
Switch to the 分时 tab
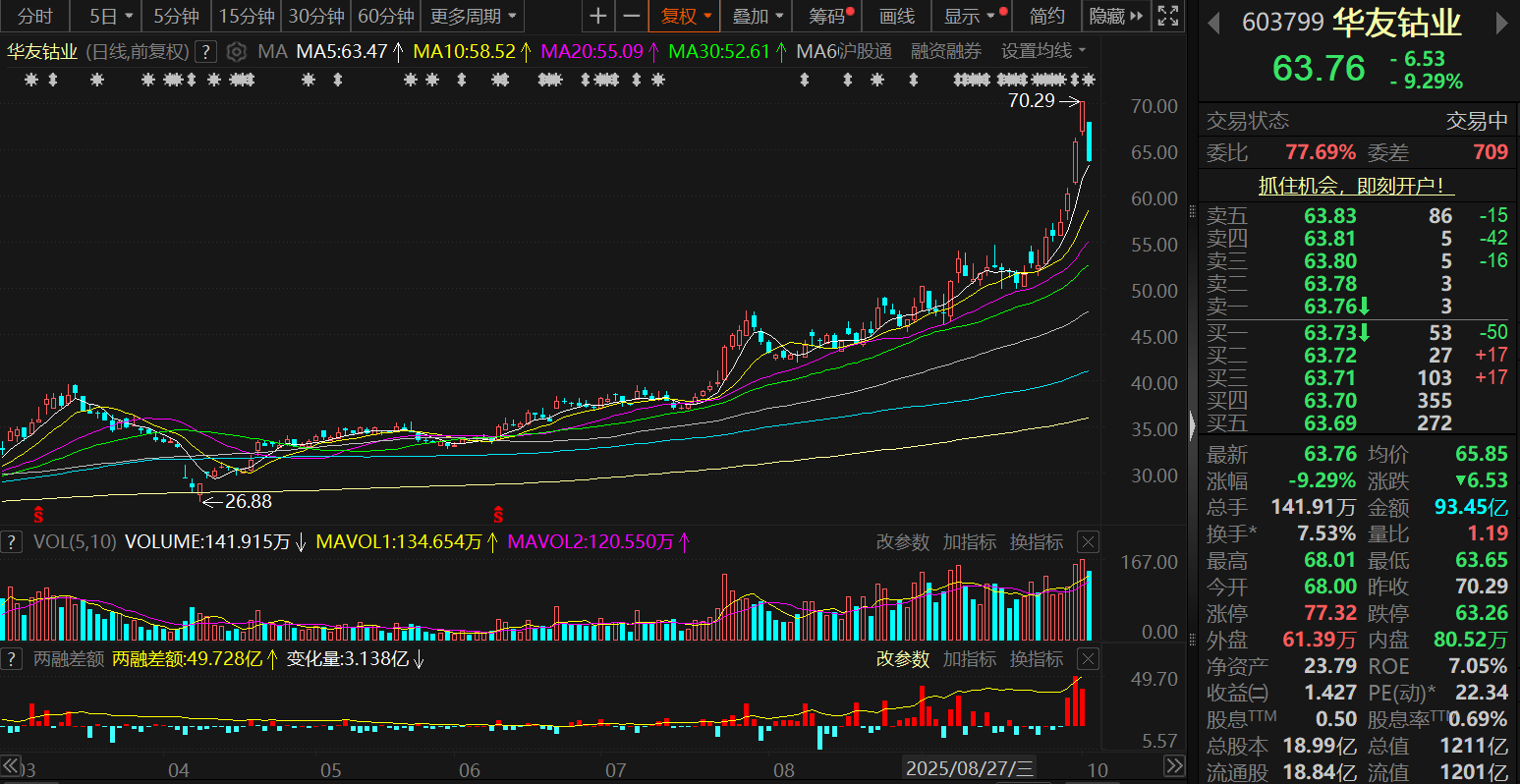pos(35,17)
